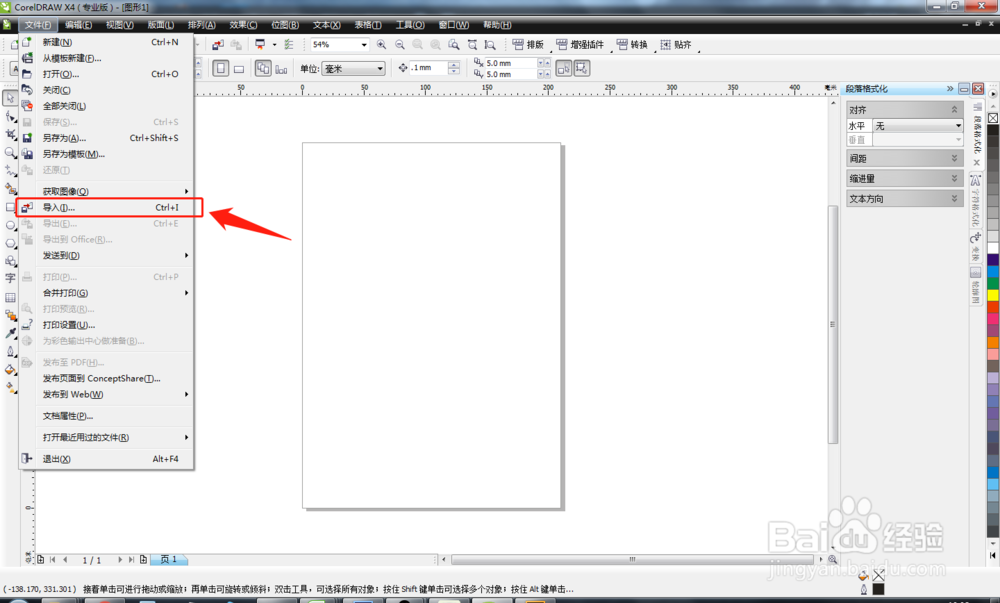Open the 工具 menu
This screenshot has height=603, width=1000.
(410, 25)
